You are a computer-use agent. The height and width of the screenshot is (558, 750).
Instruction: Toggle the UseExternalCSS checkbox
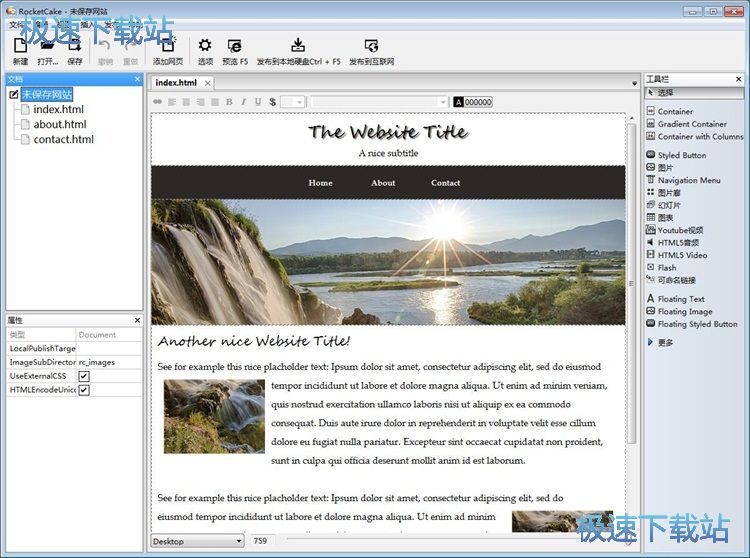click(x=84, y=376)
